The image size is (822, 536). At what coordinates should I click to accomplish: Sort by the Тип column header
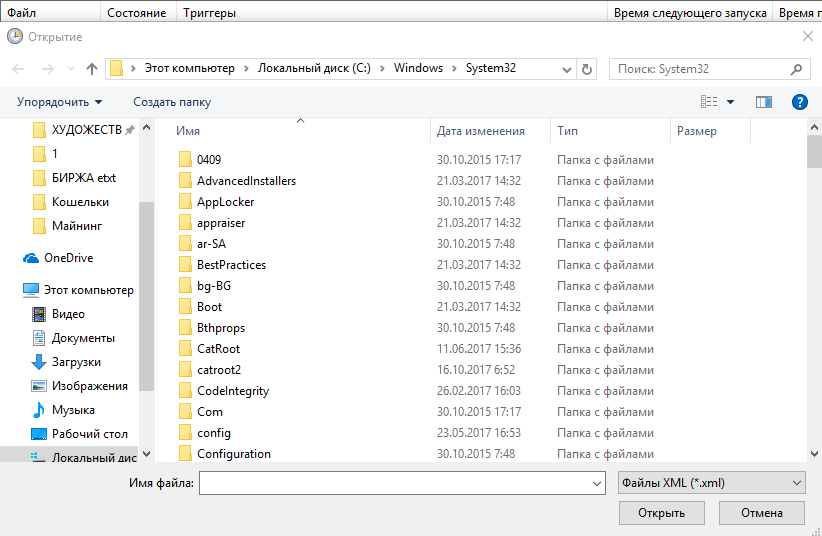(x=567, y=131)
